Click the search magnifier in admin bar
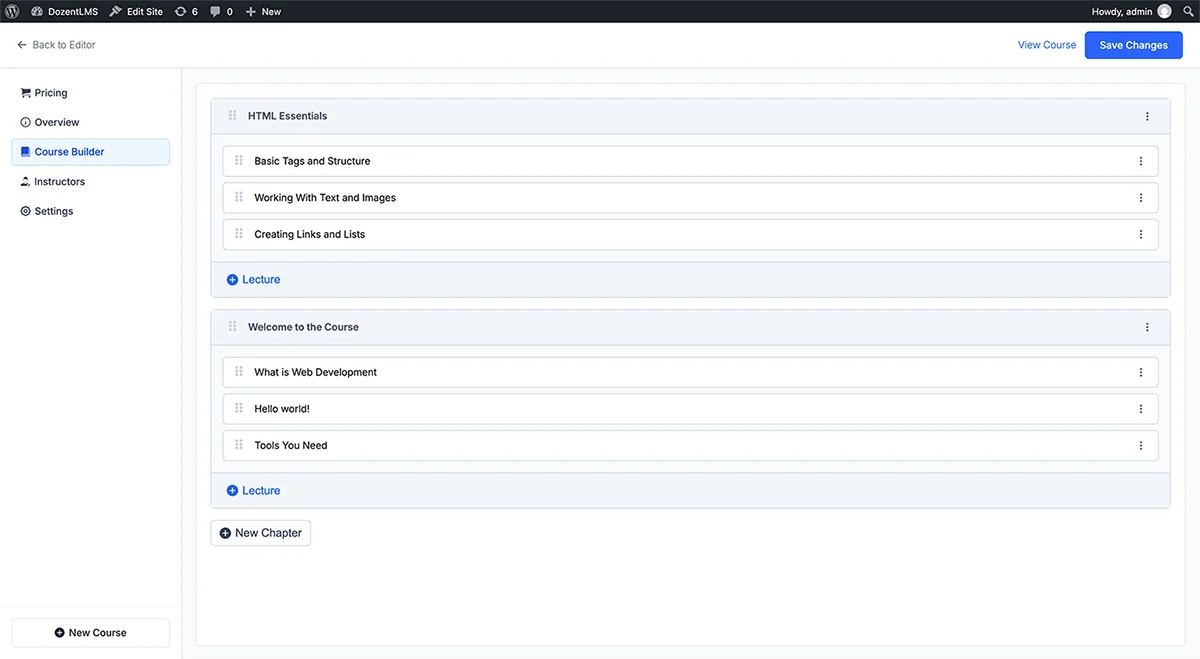 1188,12
